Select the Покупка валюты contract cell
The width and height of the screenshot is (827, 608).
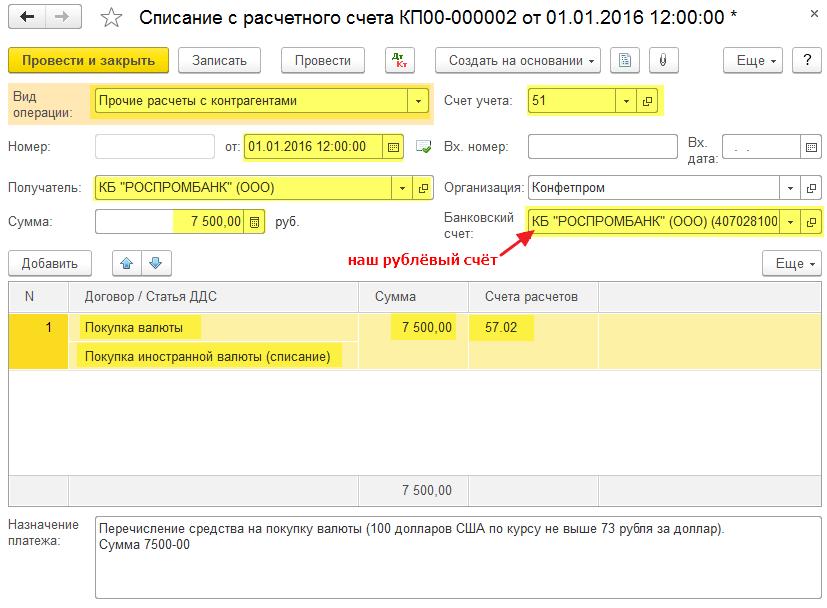coord(213,327)
